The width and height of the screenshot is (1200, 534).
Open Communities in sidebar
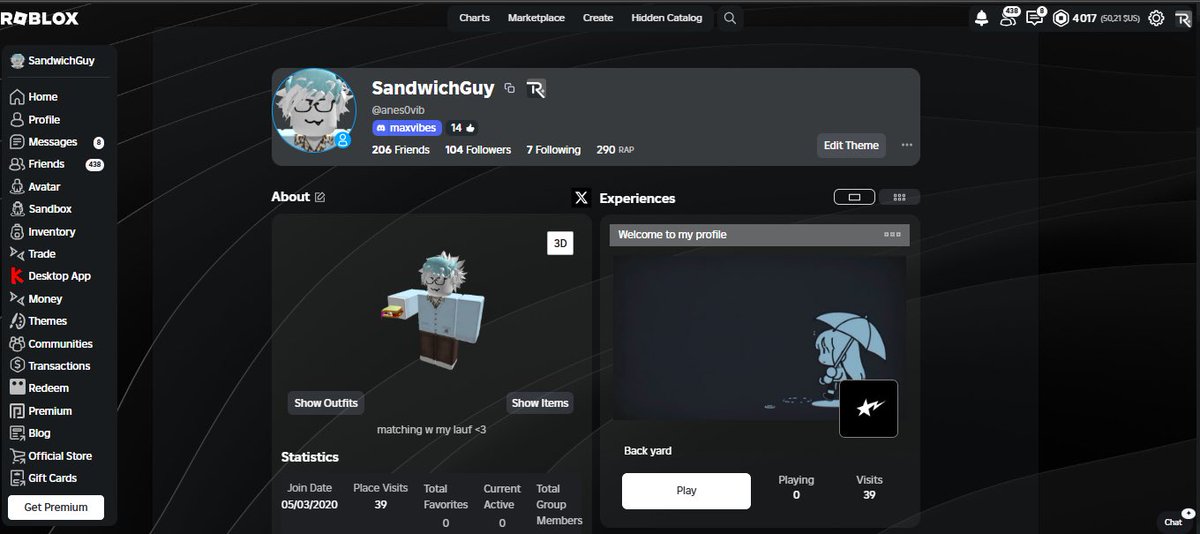pos(51,344)
